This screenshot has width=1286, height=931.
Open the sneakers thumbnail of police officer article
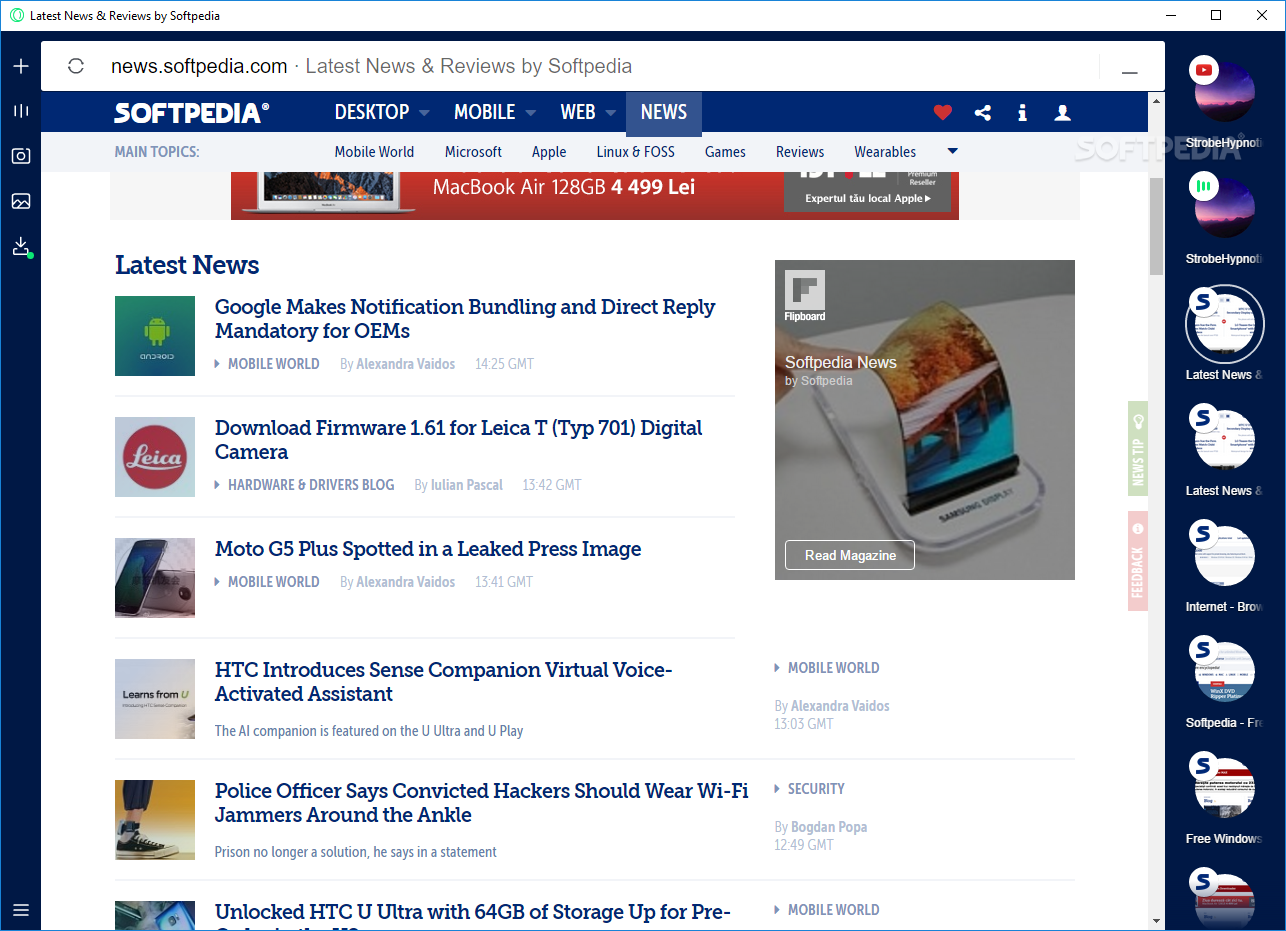155,820
